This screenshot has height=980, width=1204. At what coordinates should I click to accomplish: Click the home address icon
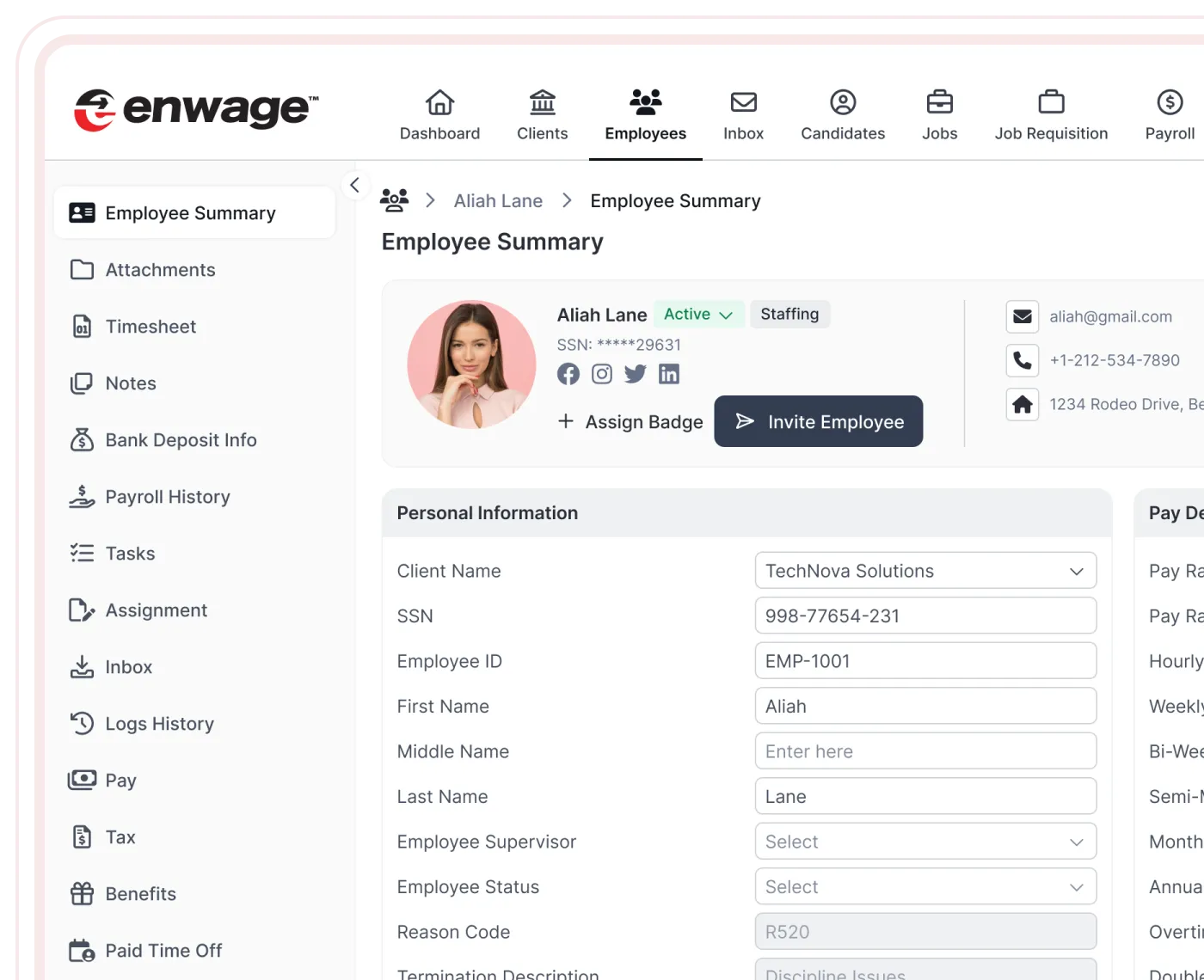point(1022,404)
